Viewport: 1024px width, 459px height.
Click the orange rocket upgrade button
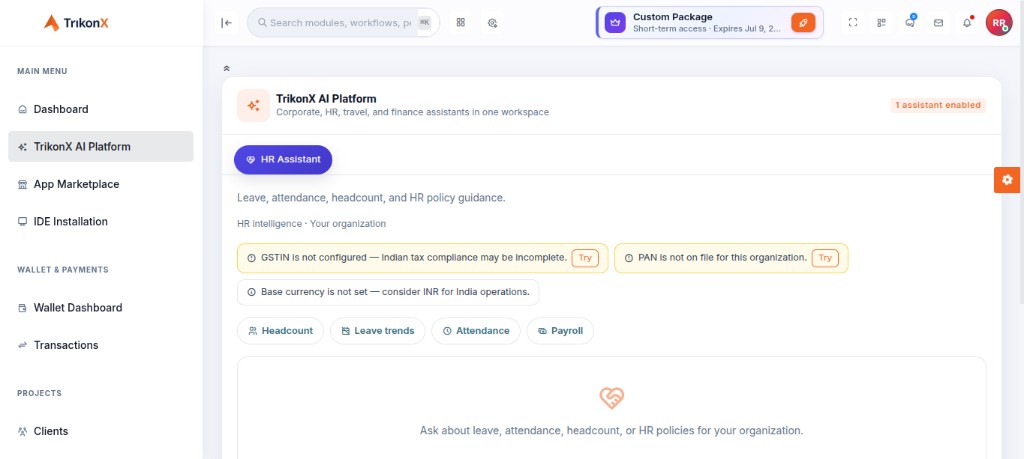[803, 23]
